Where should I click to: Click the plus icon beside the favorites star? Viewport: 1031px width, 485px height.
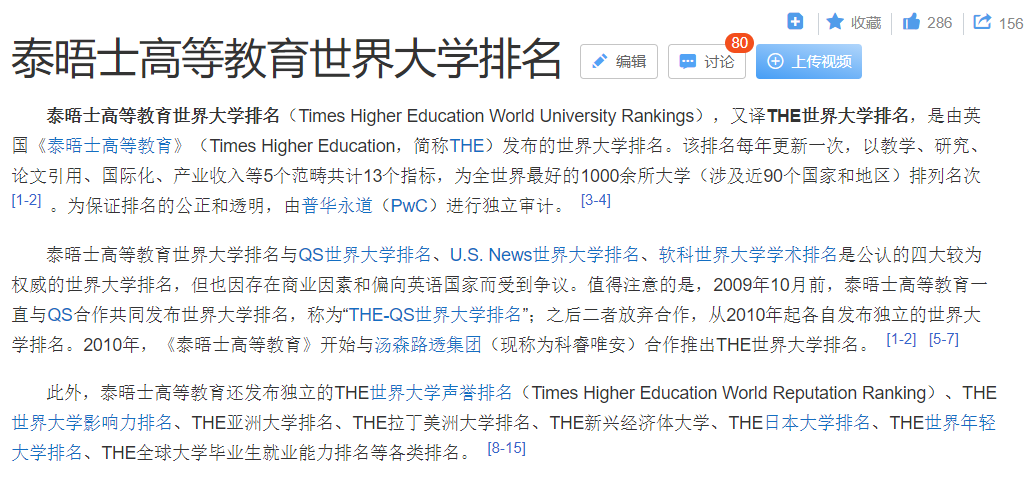pyautogui.click(x=795, y=22)
